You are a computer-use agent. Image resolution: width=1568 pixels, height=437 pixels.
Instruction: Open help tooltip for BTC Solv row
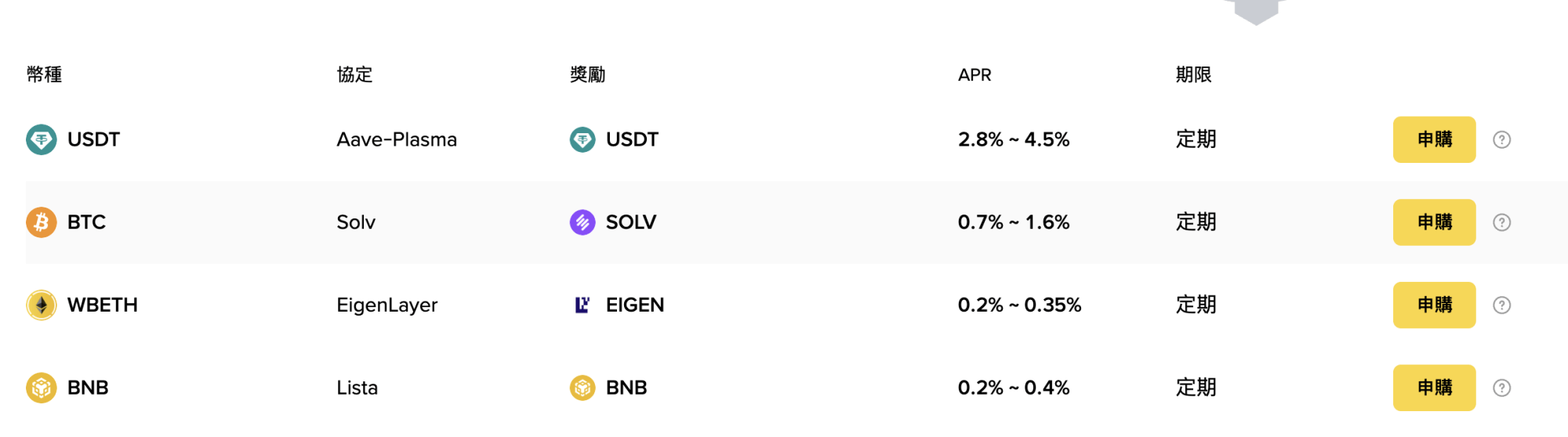1501,222
